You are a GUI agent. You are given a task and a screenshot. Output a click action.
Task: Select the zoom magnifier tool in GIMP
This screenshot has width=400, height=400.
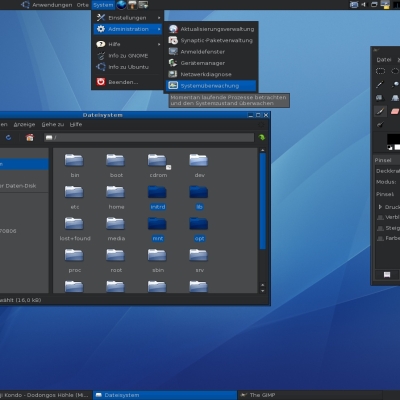pyautogui.click(x=395, y=84)
